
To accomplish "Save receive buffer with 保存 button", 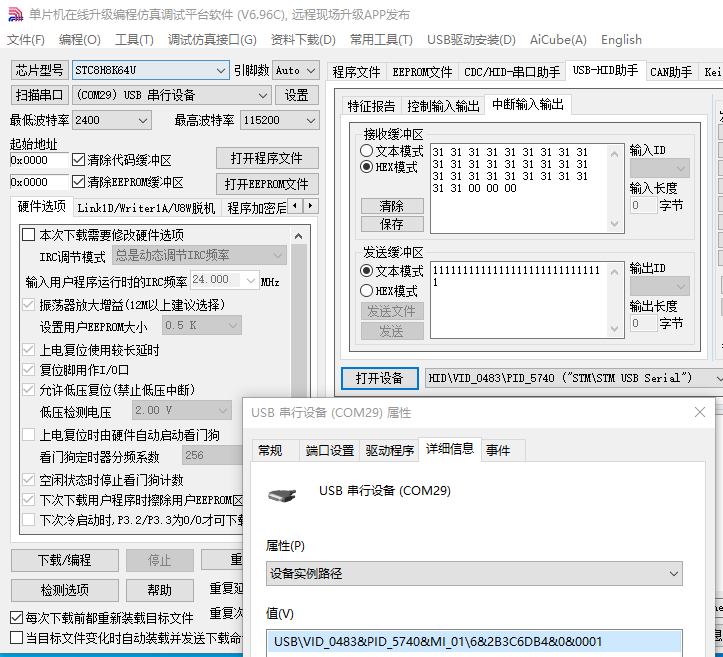I will coord(392,224).
